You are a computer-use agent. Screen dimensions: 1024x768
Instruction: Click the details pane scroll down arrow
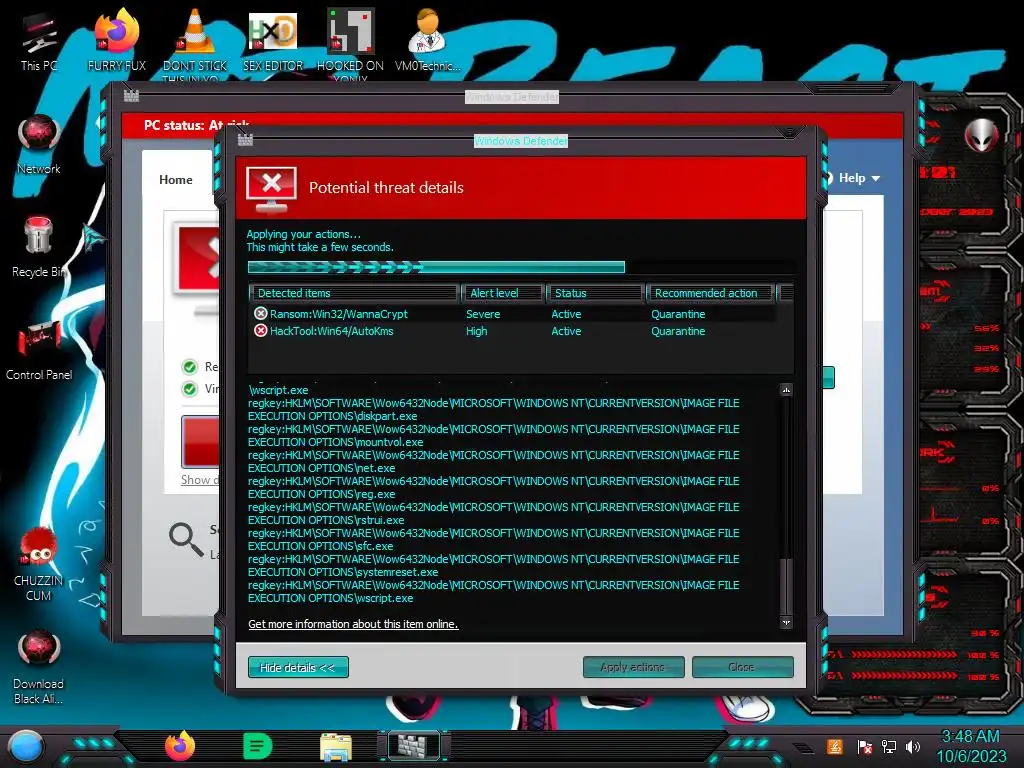tap(786, 623)
